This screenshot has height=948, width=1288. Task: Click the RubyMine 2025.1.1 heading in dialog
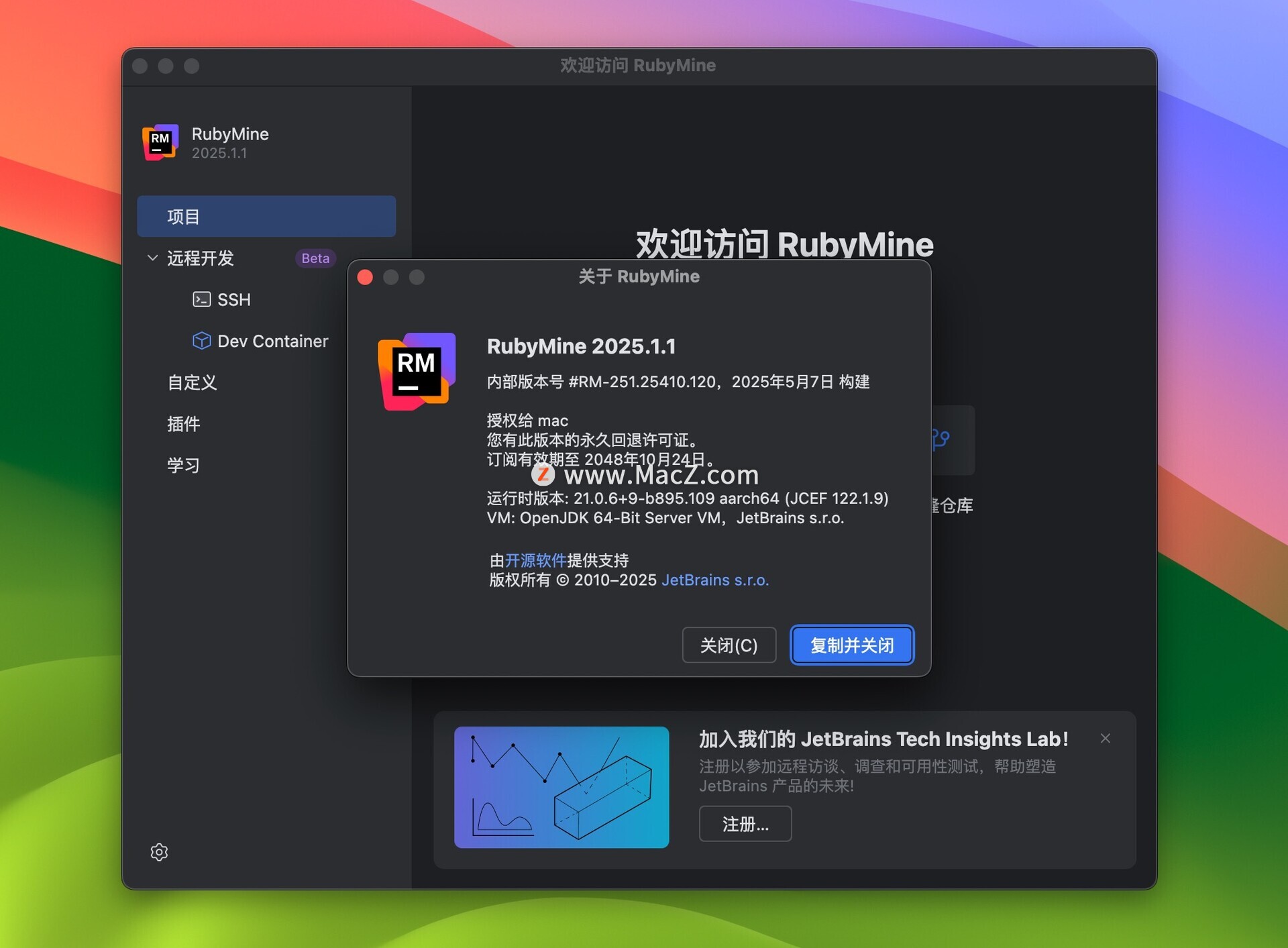coord(581,346)
